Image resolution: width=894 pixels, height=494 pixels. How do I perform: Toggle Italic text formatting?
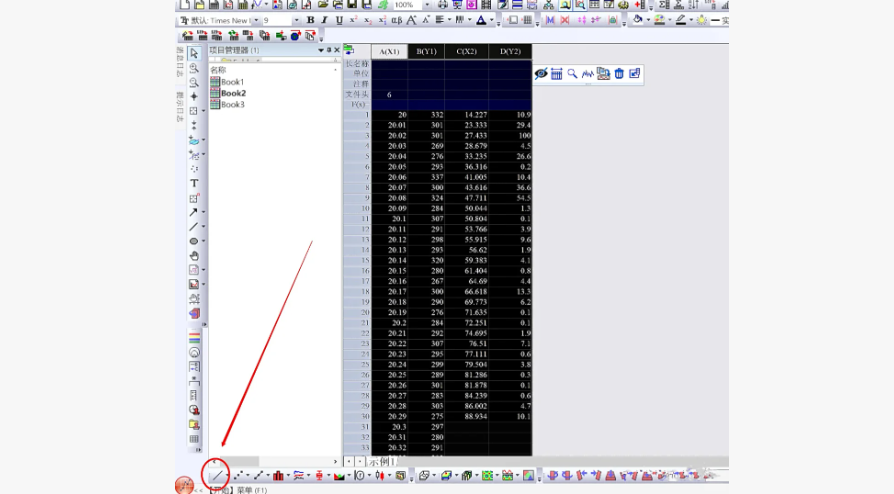tap(324, 20)
